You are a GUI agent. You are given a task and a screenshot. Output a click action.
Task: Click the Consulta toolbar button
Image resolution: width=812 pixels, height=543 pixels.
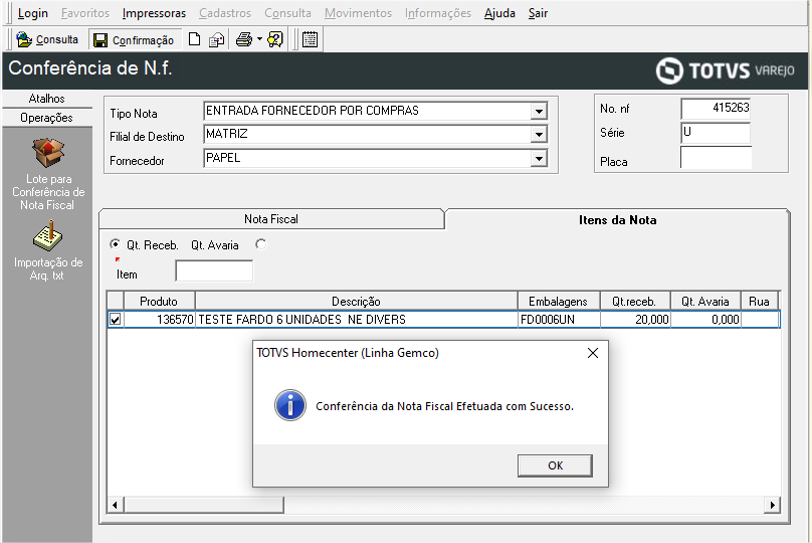click(47, 39)
